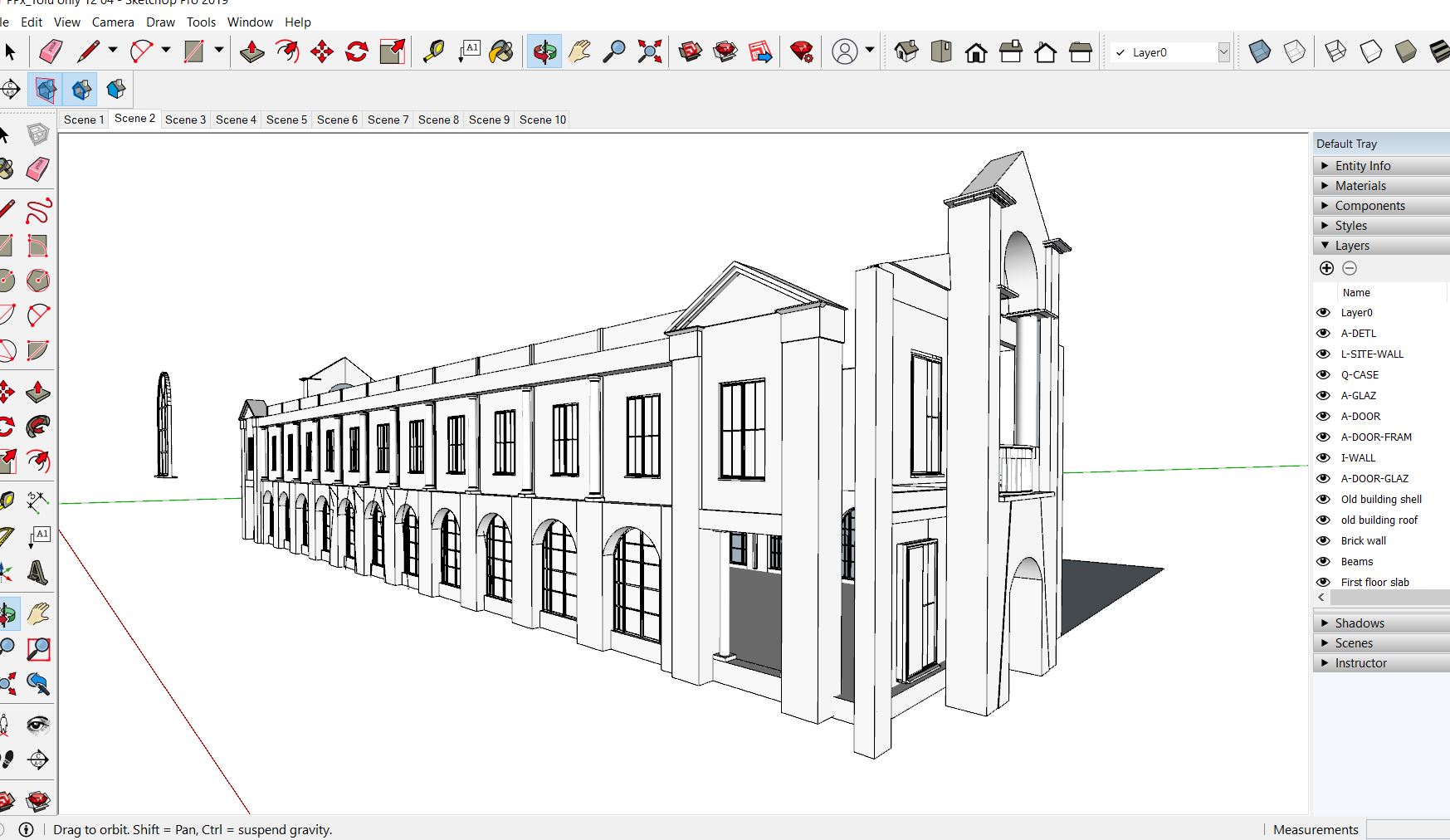Screen dimensions: 1450x840
Task: Select the Push/Pull tool in top toolbar
Action: 252,51
